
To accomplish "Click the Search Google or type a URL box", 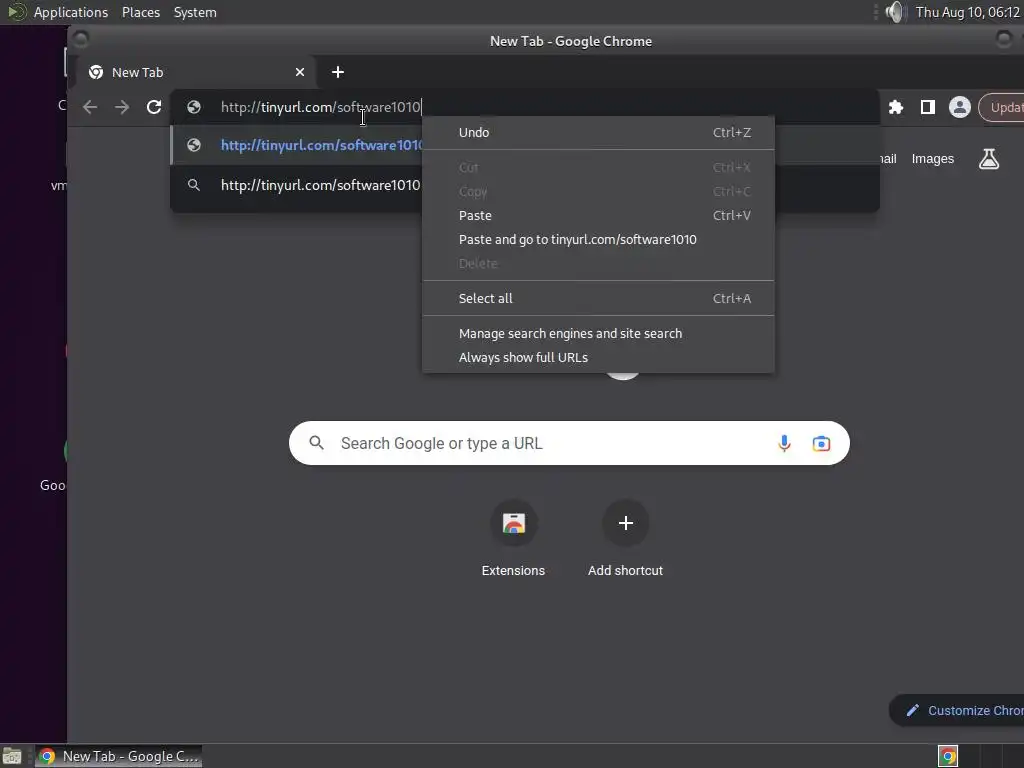I will point(569,443).
